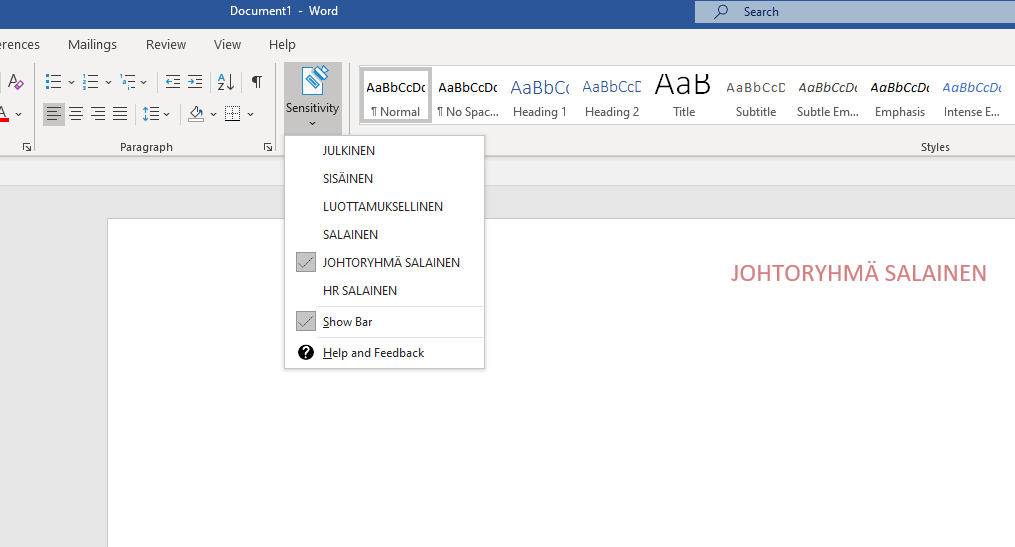Apply the Subtle Emphasis style

click(x=828, y=96)
